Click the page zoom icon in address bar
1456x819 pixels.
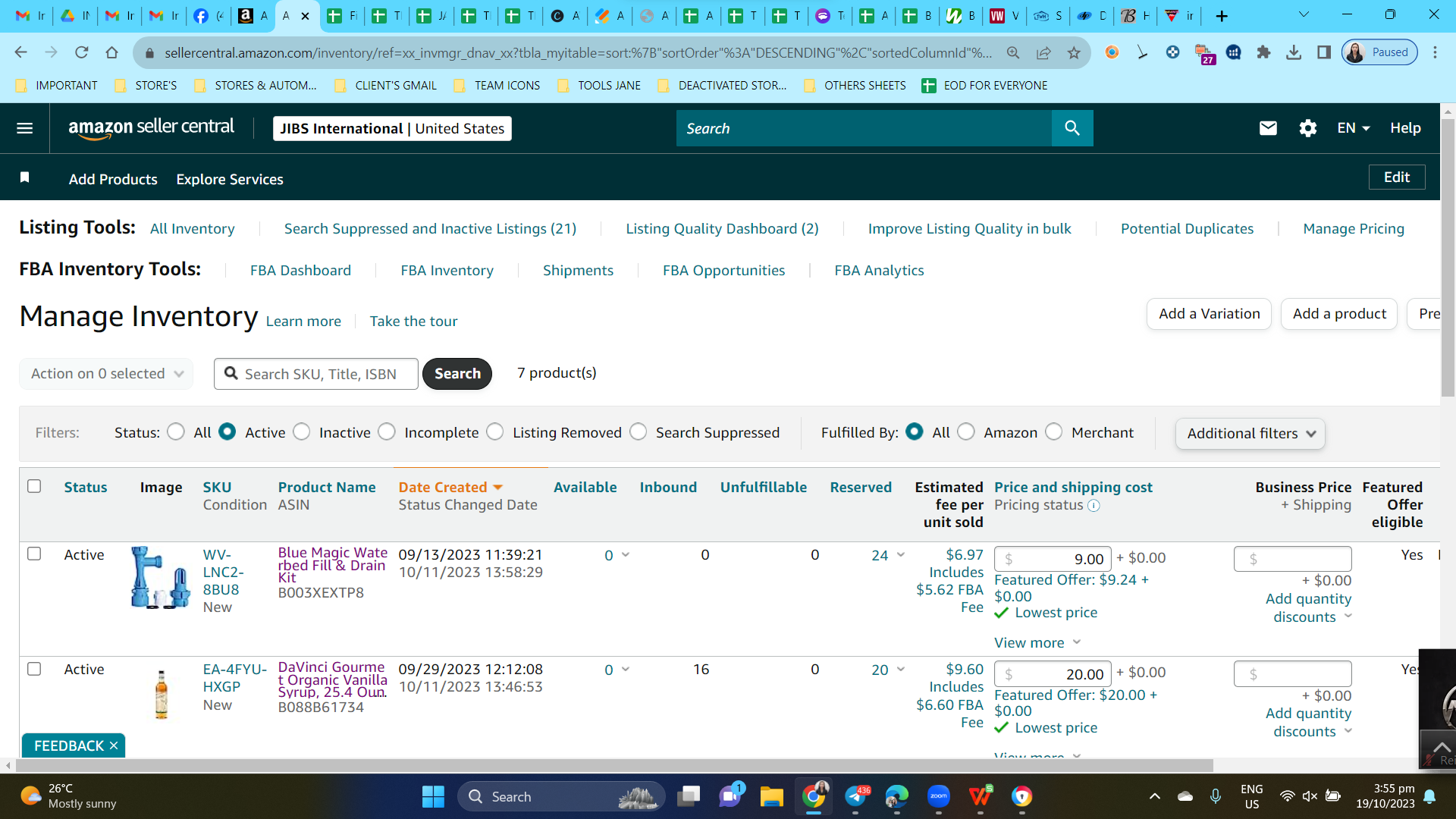click(1013, 52)
